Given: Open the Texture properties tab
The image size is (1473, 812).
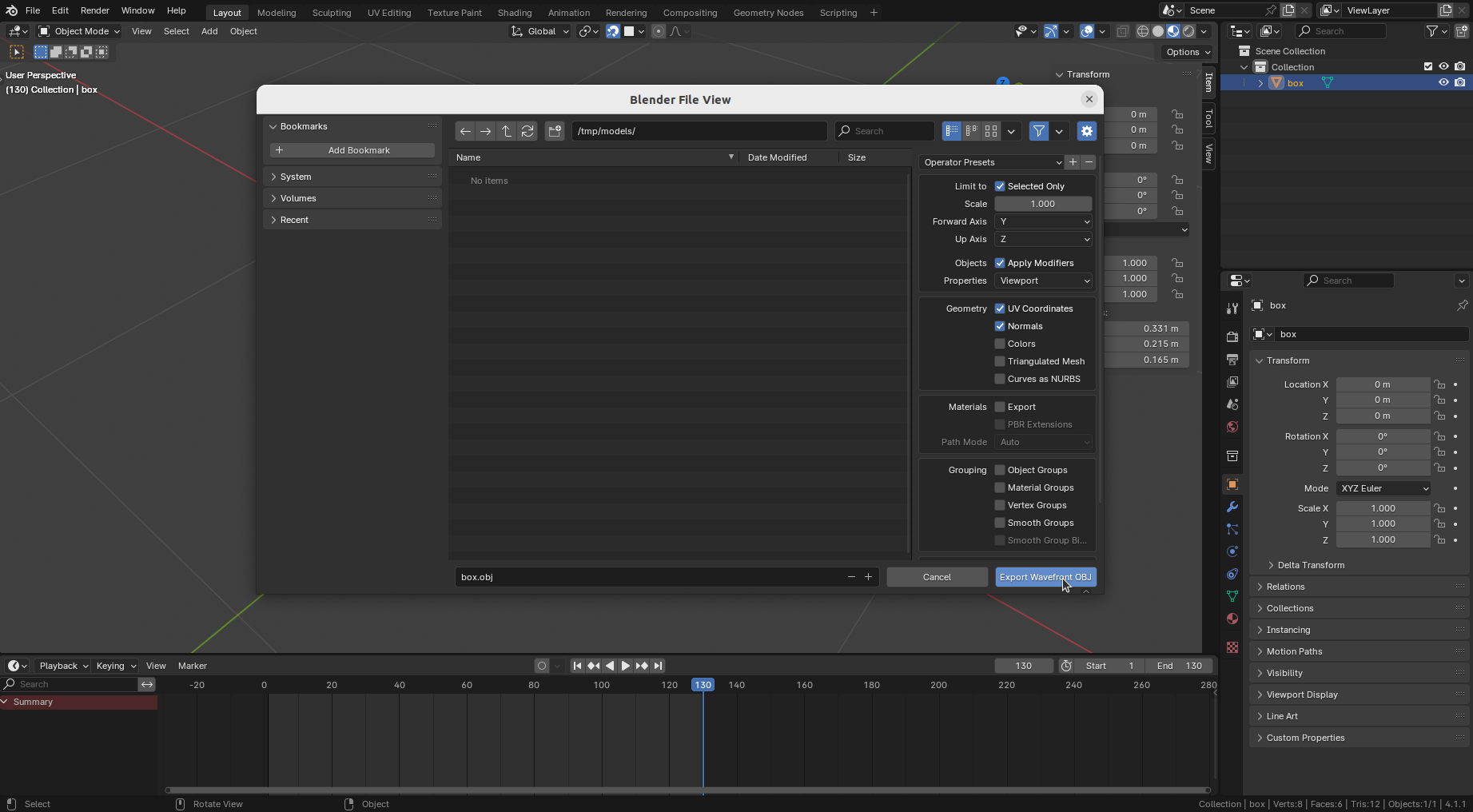Looking at the screenshot, I should 1232,647.
